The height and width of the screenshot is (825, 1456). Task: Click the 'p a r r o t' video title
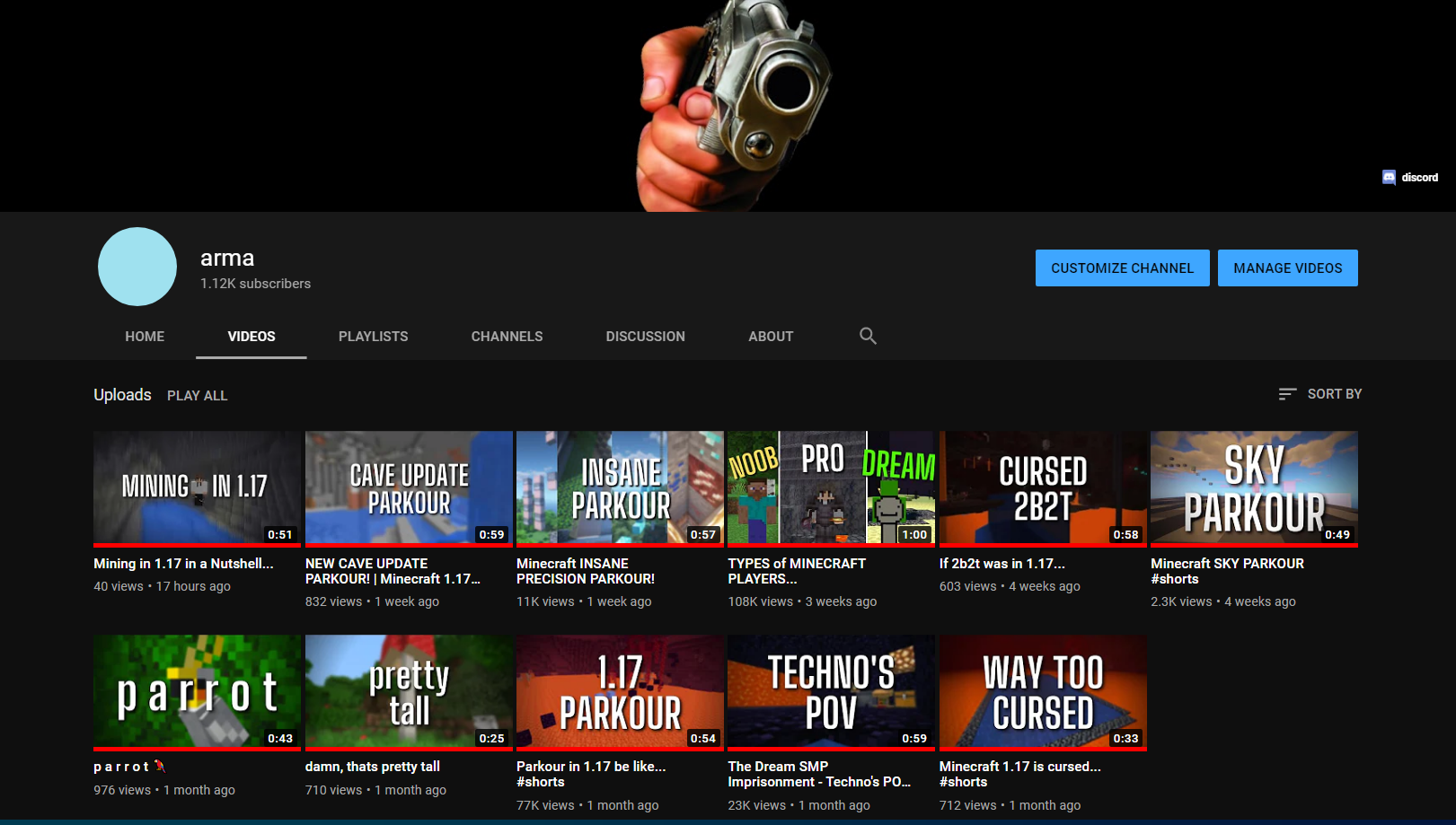pos(130,767)
